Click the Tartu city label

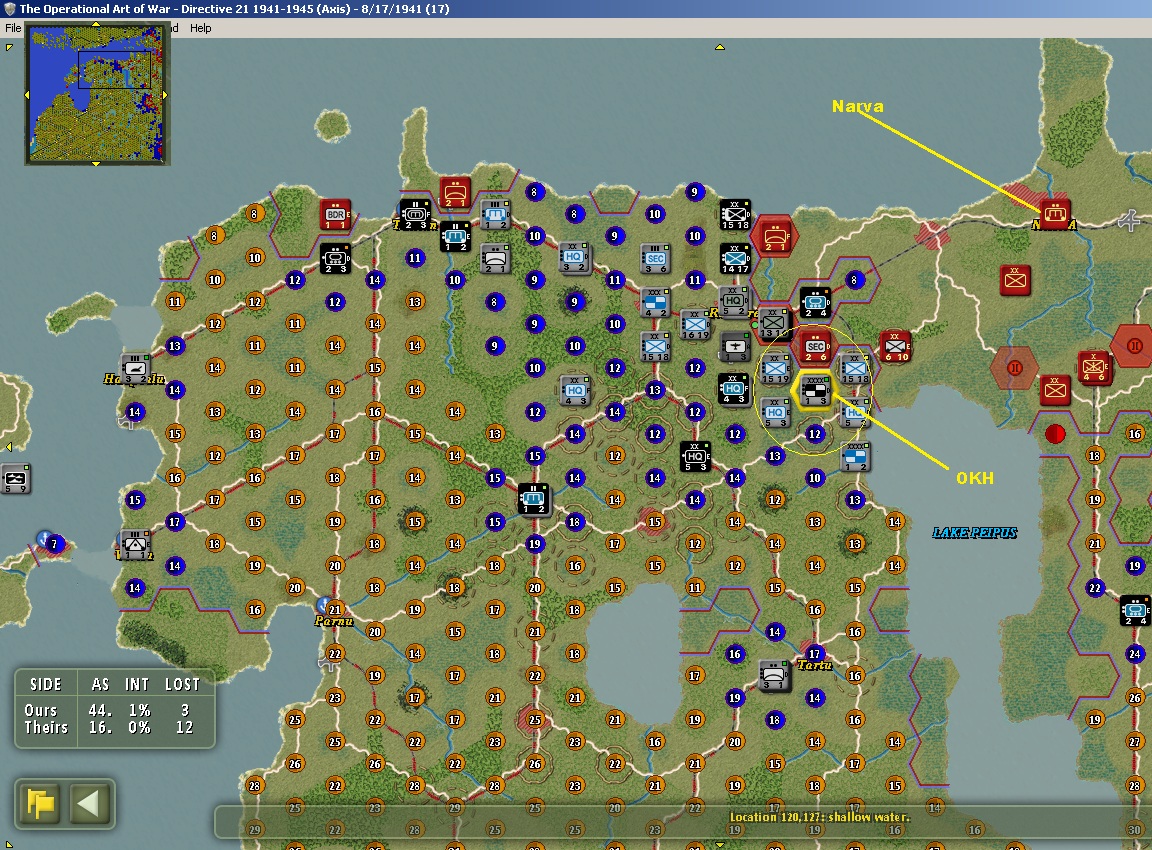(x=814, y=666)
